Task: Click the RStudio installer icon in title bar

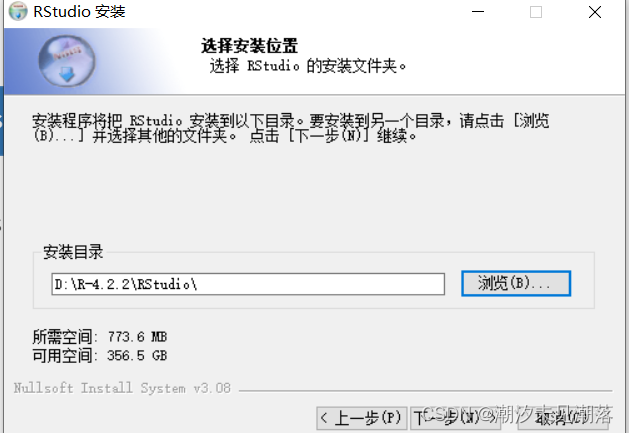Action: 18,11
